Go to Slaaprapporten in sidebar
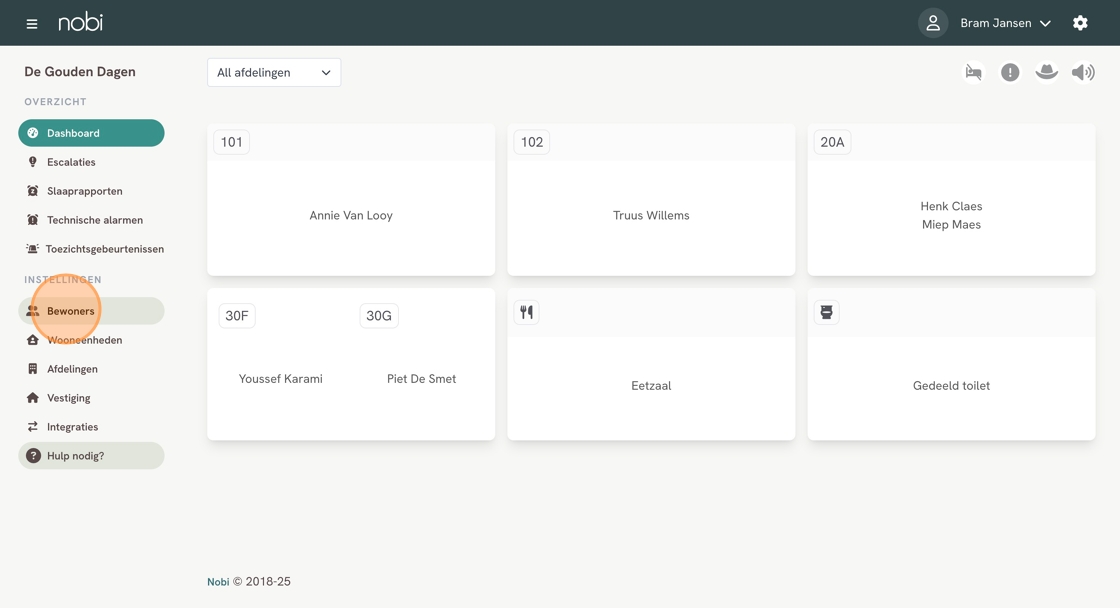 pos(84,191)
